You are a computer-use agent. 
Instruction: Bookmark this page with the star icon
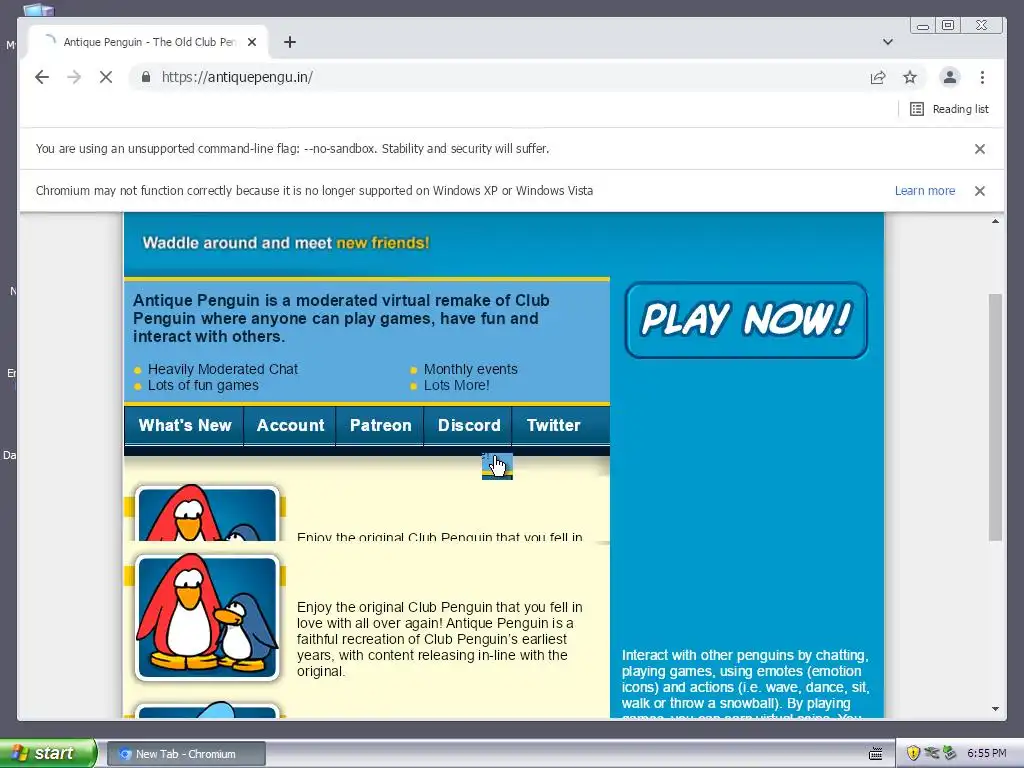(910, 77)
